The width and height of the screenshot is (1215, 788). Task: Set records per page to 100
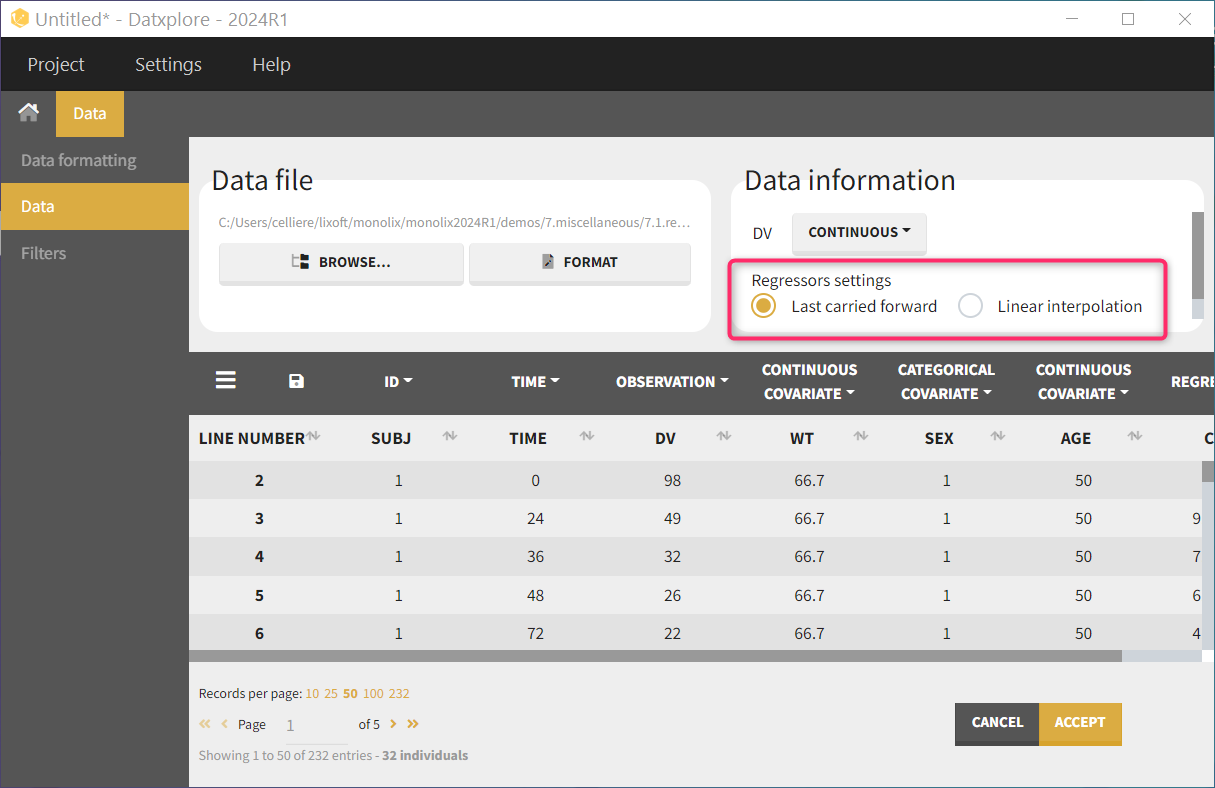pyautogui.click(x=373, y=693)
